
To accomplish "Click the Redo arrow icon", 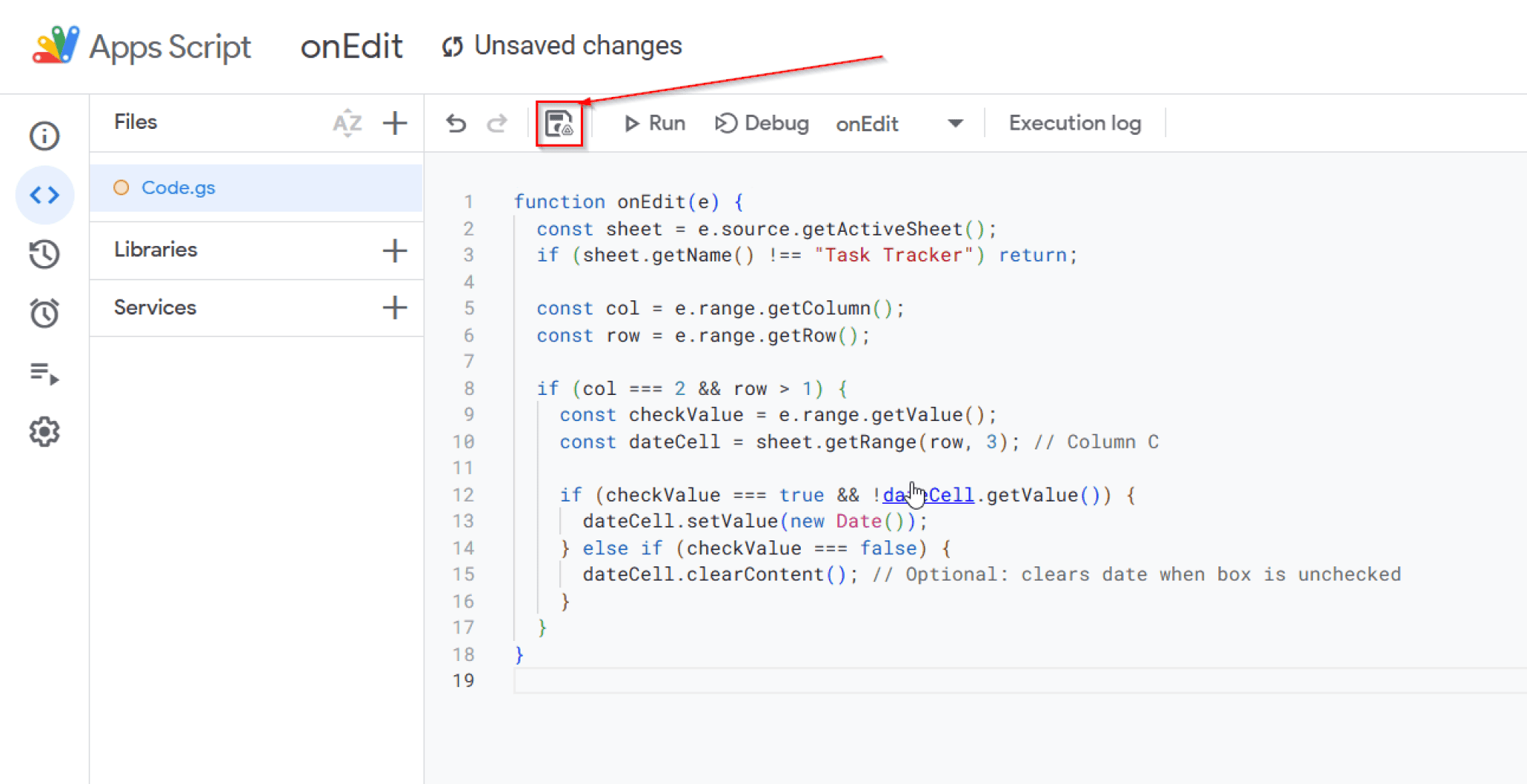I will point(497,124).
